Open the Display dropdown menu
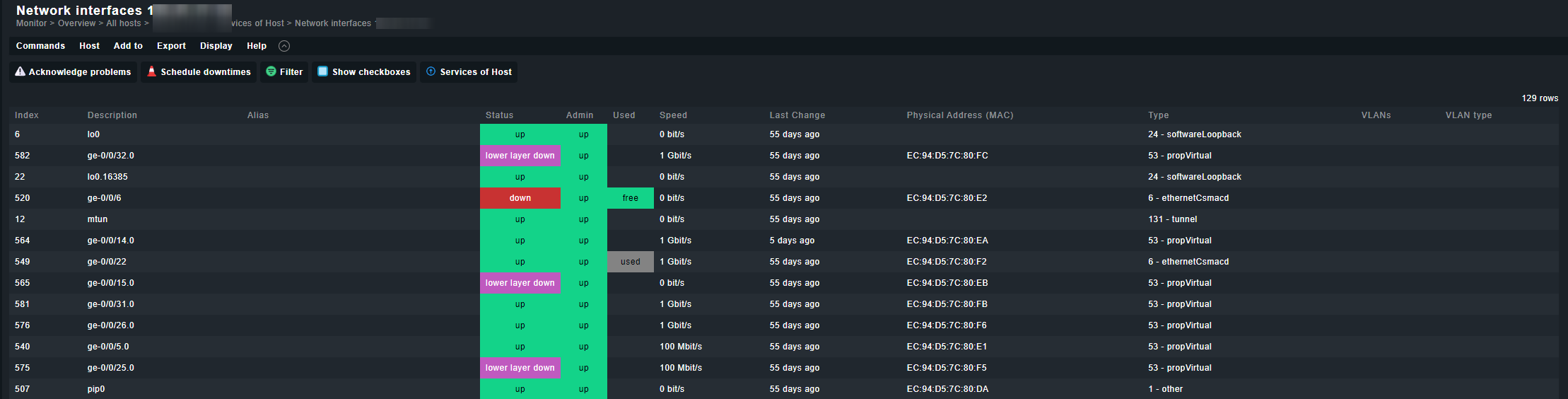The width and height of the screenshot is (1568, 399). click(216, 46)
